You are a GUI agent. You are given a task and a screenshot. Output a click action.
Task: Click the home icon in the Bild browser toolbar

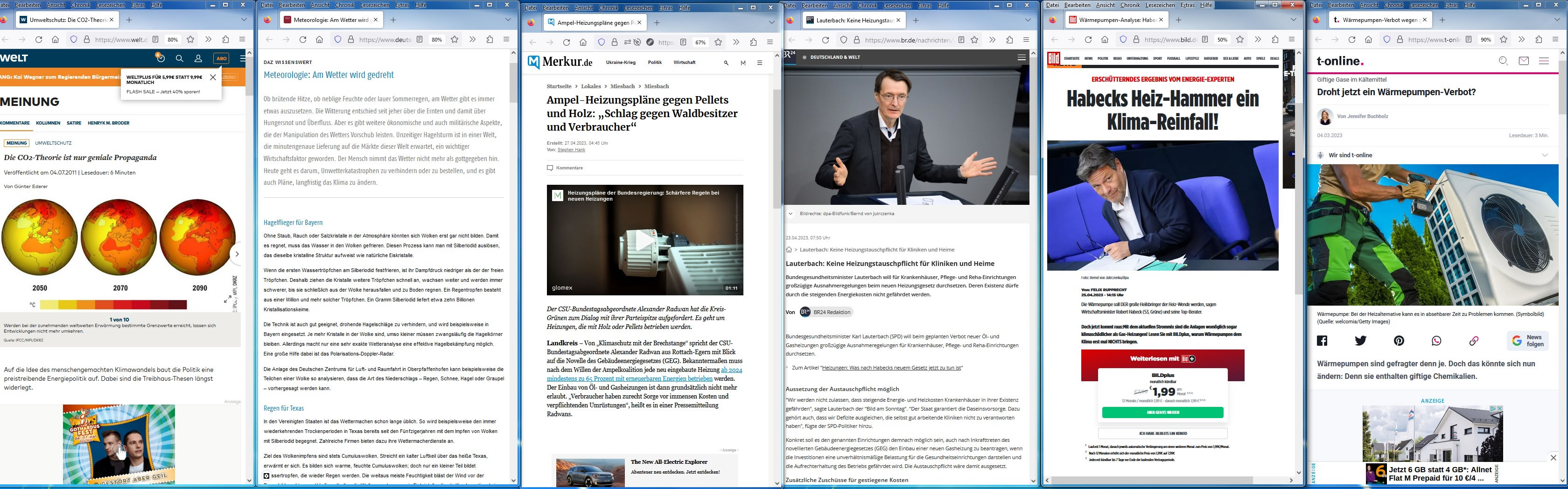click(x=1105, y=40)
